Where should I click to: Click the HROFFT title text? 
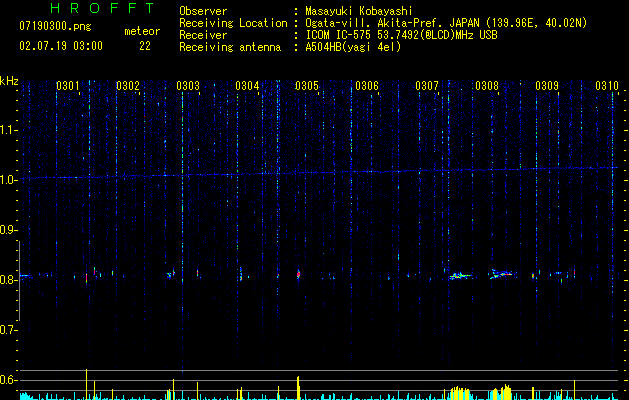(x=103, y=8)
